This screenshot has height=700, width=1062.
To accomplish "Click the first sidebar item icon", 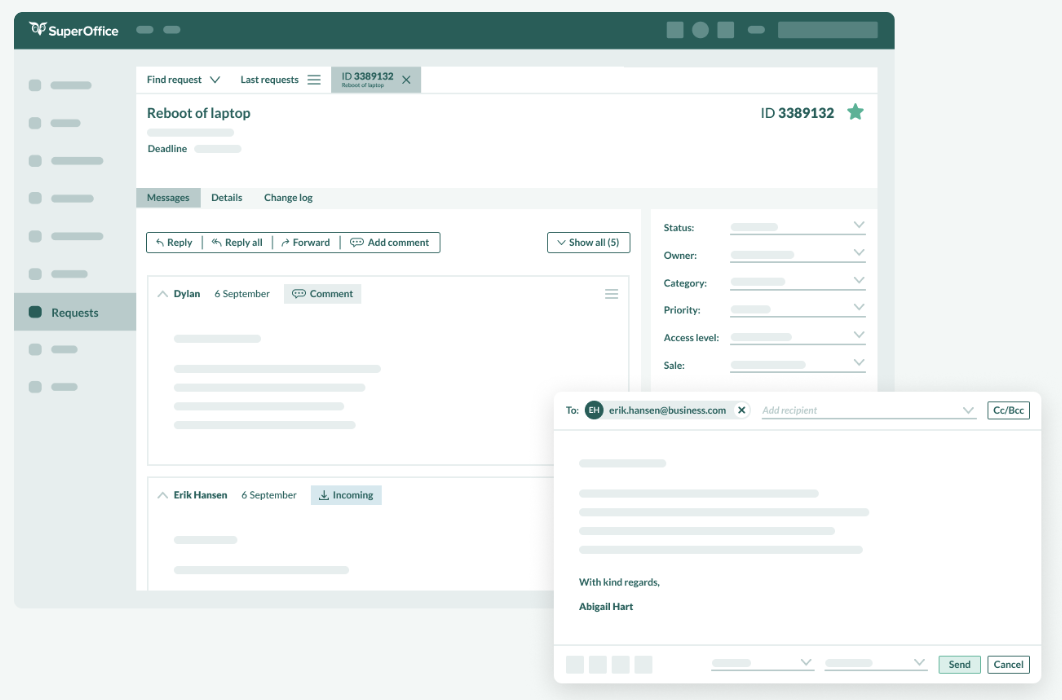I will 35,85.
